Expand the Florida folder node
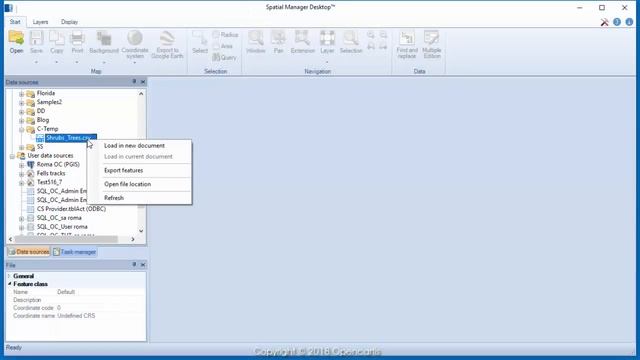The width and height of the screenshot is (640, 360). point(22,94)
